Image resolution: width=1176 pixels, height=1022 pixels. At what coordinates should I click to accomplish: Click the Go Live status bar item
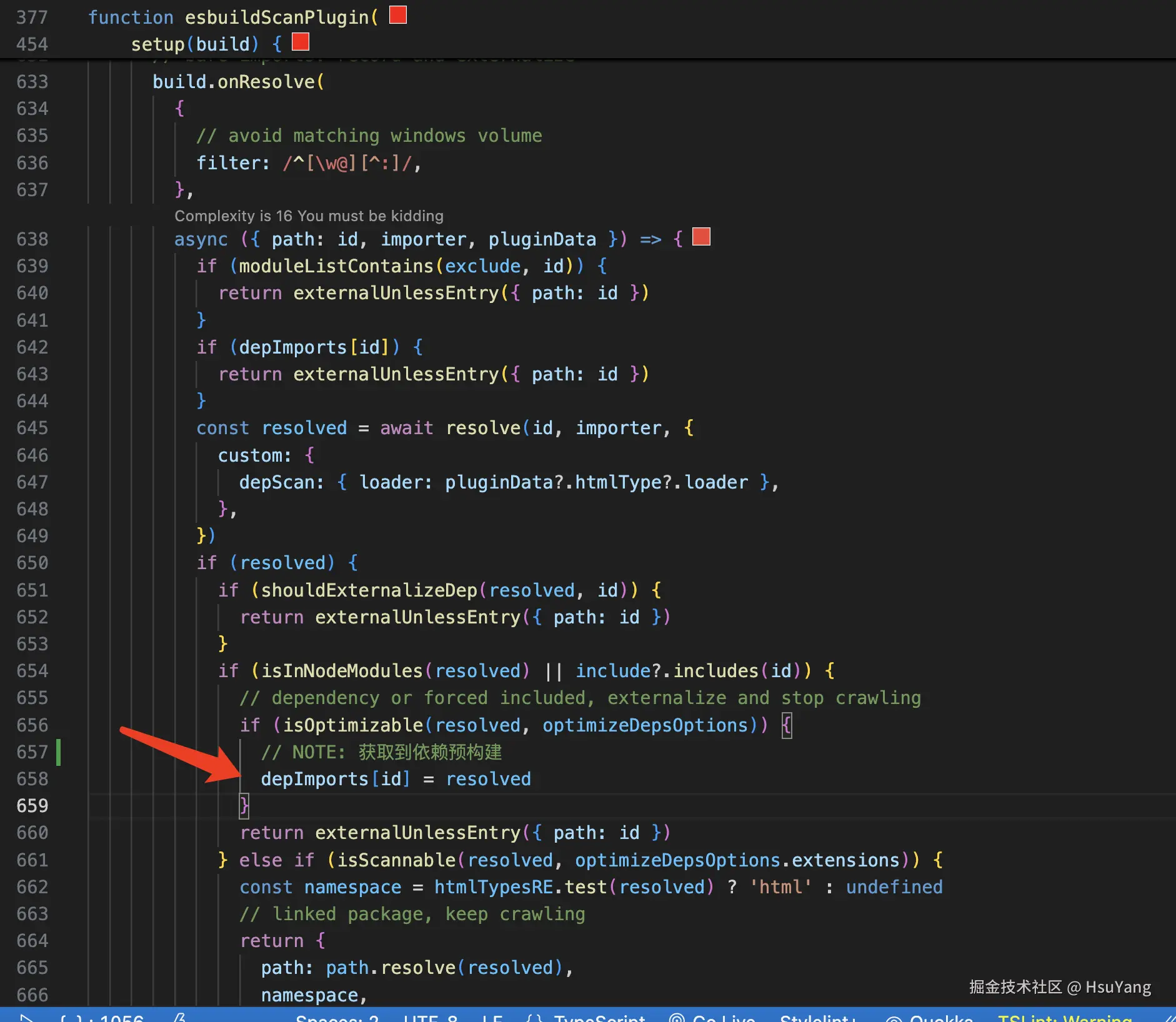712,1018
